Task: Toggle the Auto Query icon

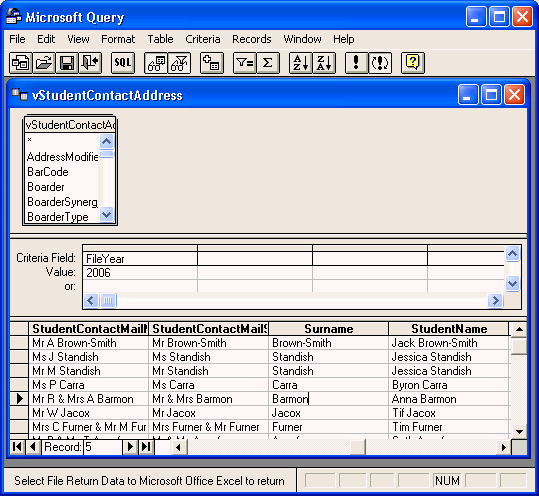Action: tap(380, 63)
